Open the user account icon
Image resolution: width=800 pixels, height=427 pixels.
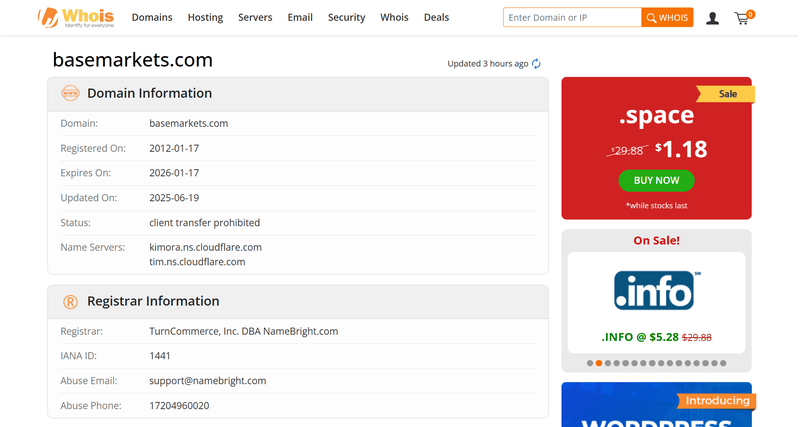[712, 18]
